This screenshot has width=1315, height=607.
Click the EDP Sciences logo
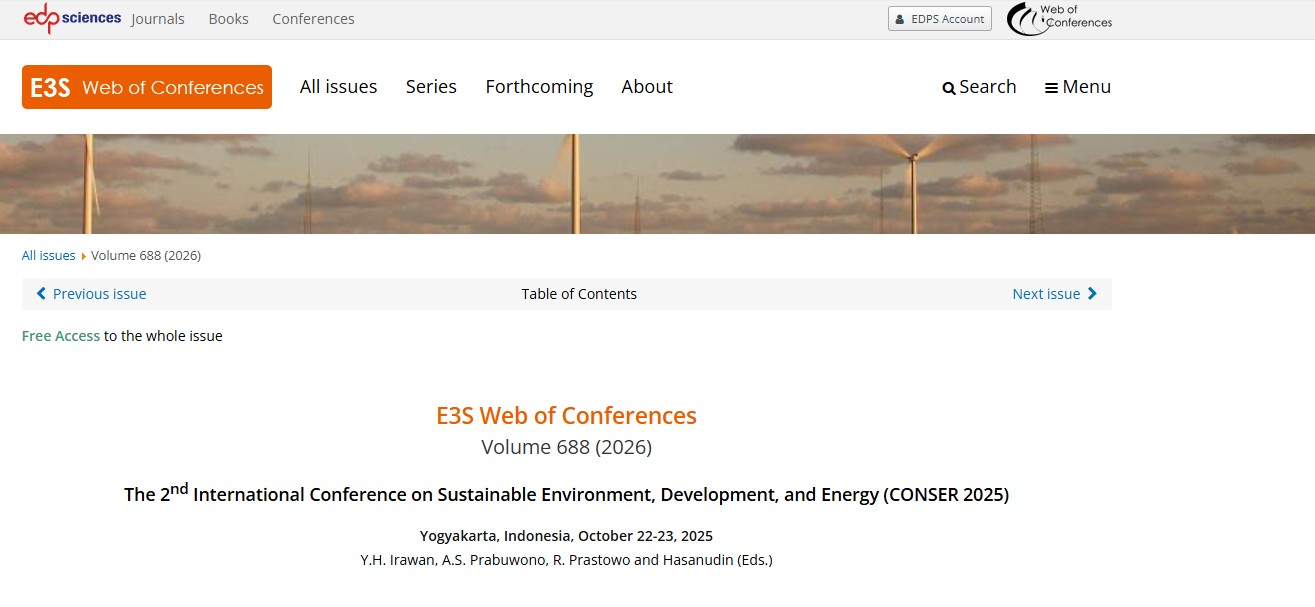coord(72,18)
